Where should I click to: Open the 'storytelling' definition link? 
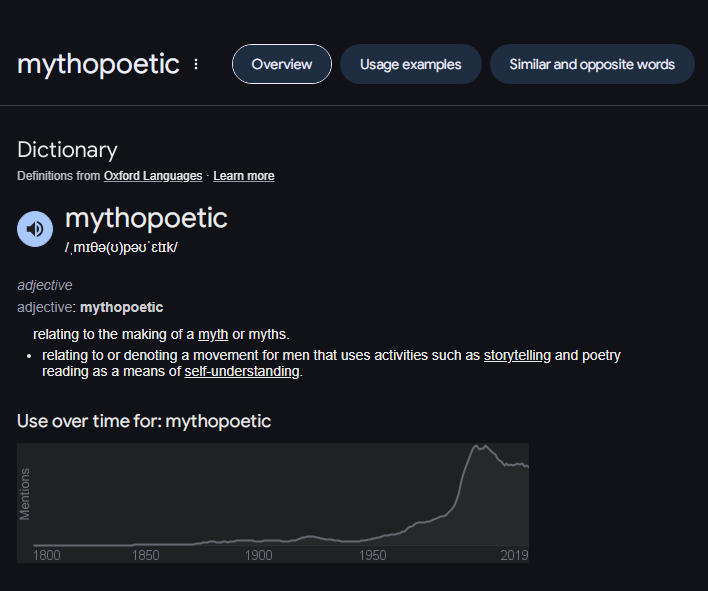(517, 355)
